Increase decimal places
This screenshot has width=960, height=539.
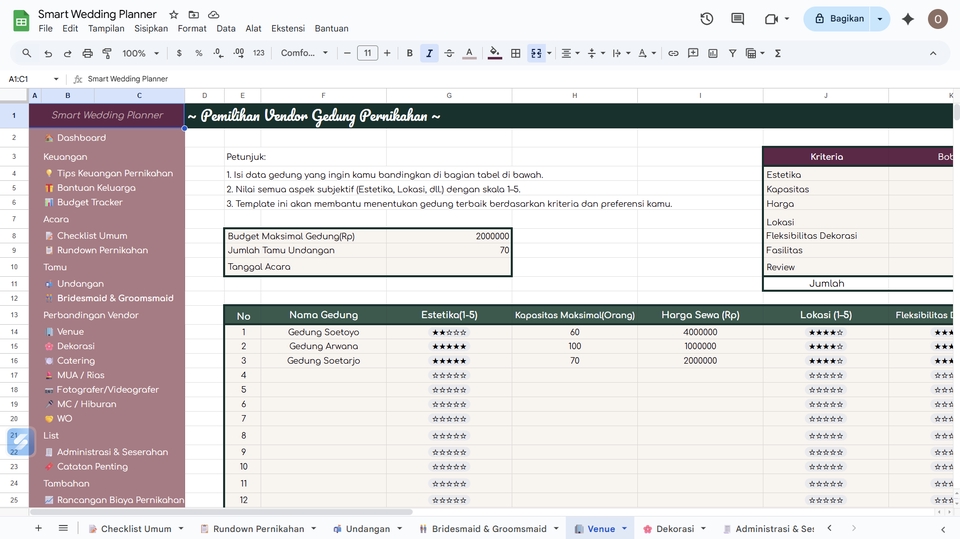[239, 53]
